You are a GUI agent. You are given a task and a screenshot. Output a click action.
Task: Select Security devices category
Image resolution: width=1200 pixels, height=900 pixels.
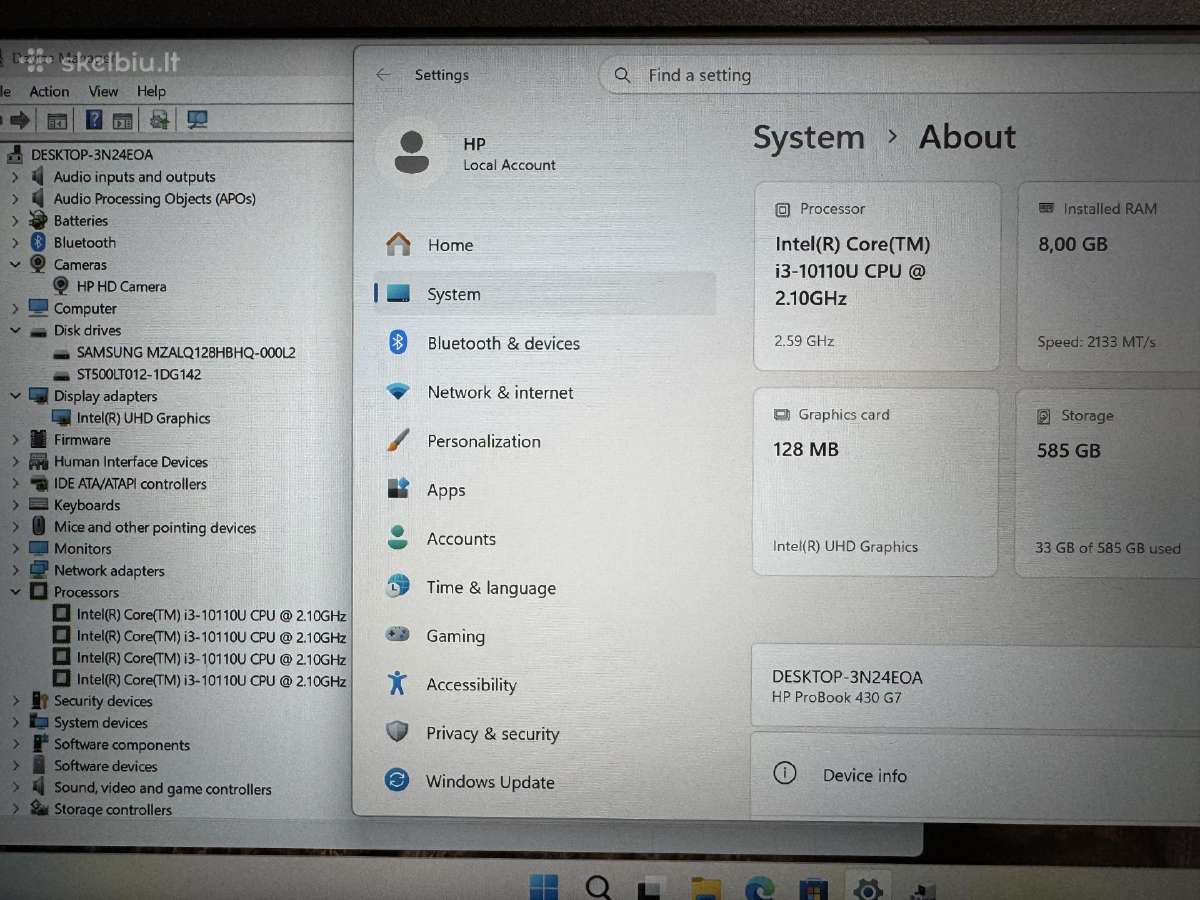[103, 701]
